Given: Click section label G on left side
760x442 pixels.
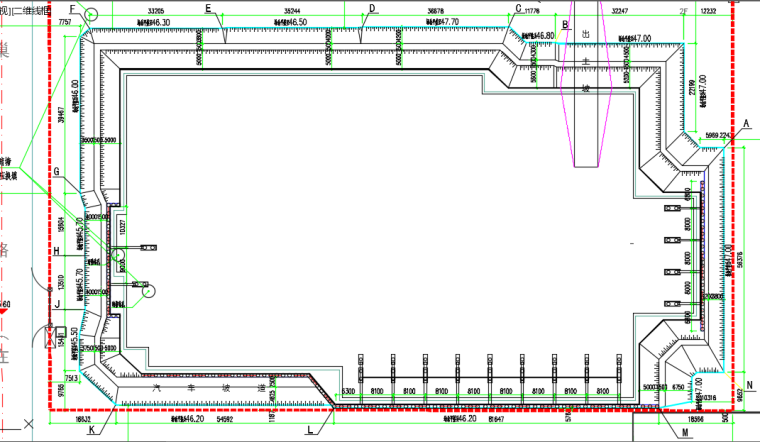Looking at the screenshot, I should (57, 172).
